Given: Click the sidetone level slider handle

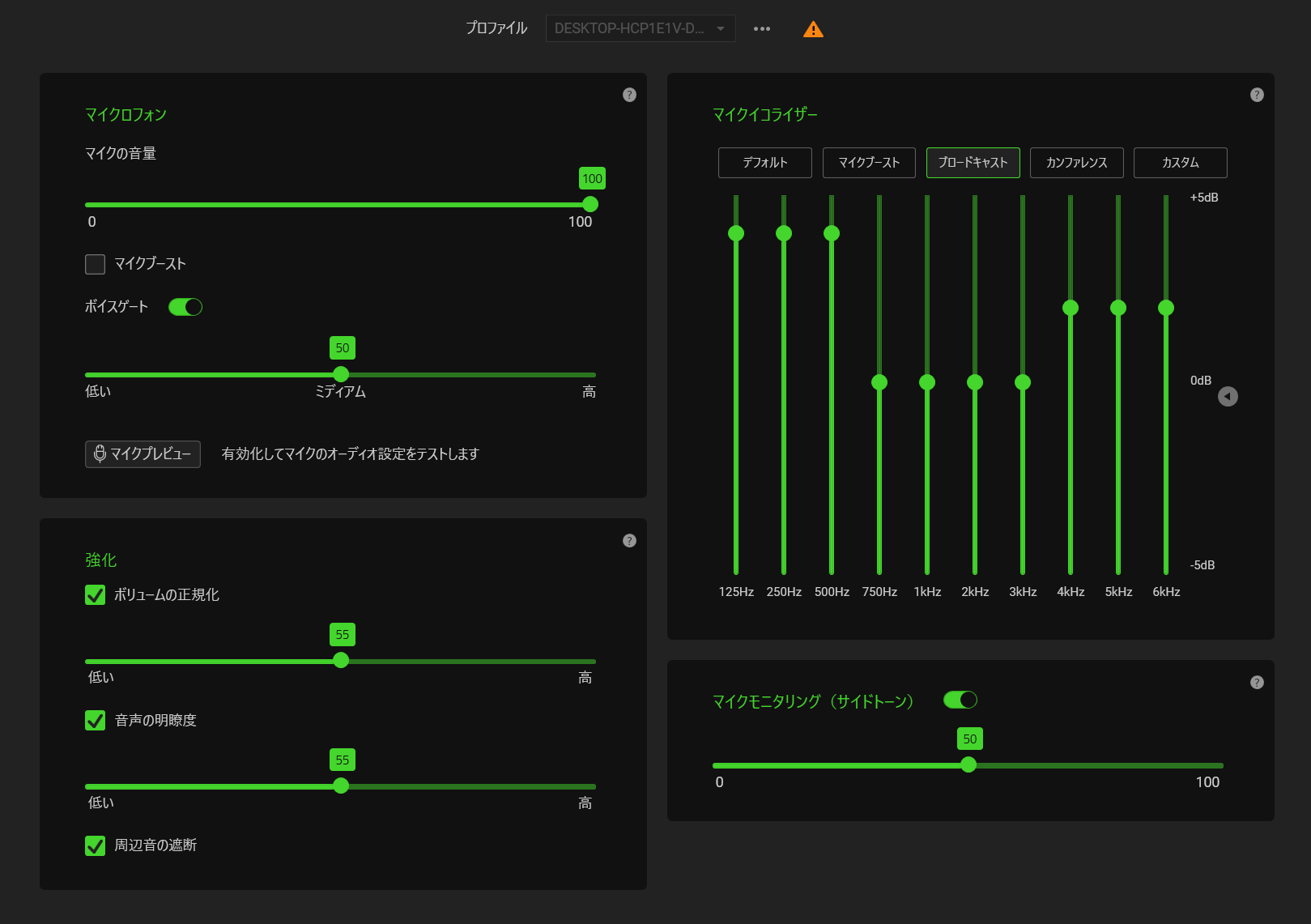Looking at the screenshot, I should click(x=968, y=764).
